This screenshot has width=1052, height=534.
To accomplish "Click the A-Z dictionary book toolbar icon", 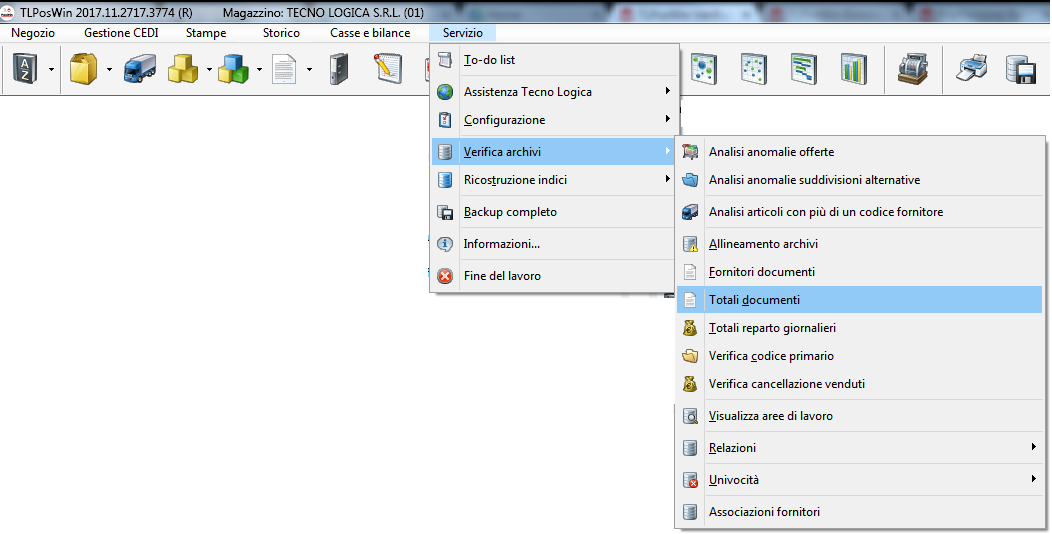I will (x=23, y=69).
